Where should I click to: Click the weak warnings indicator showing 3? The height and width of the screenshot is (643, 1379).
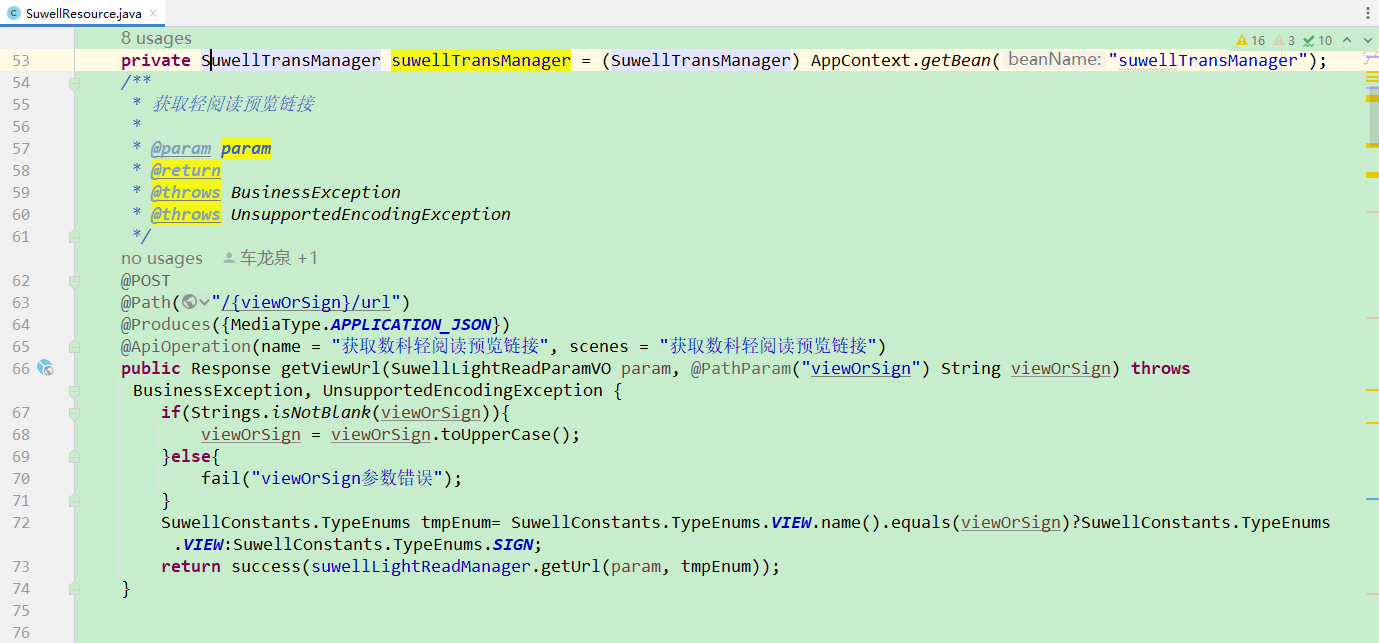[x=1285, y=40]
